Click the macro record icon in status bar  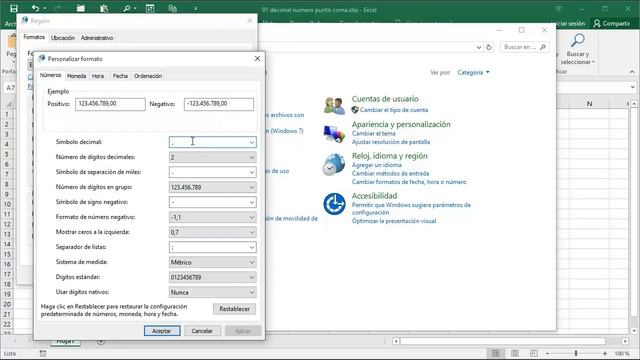[43, 353]
